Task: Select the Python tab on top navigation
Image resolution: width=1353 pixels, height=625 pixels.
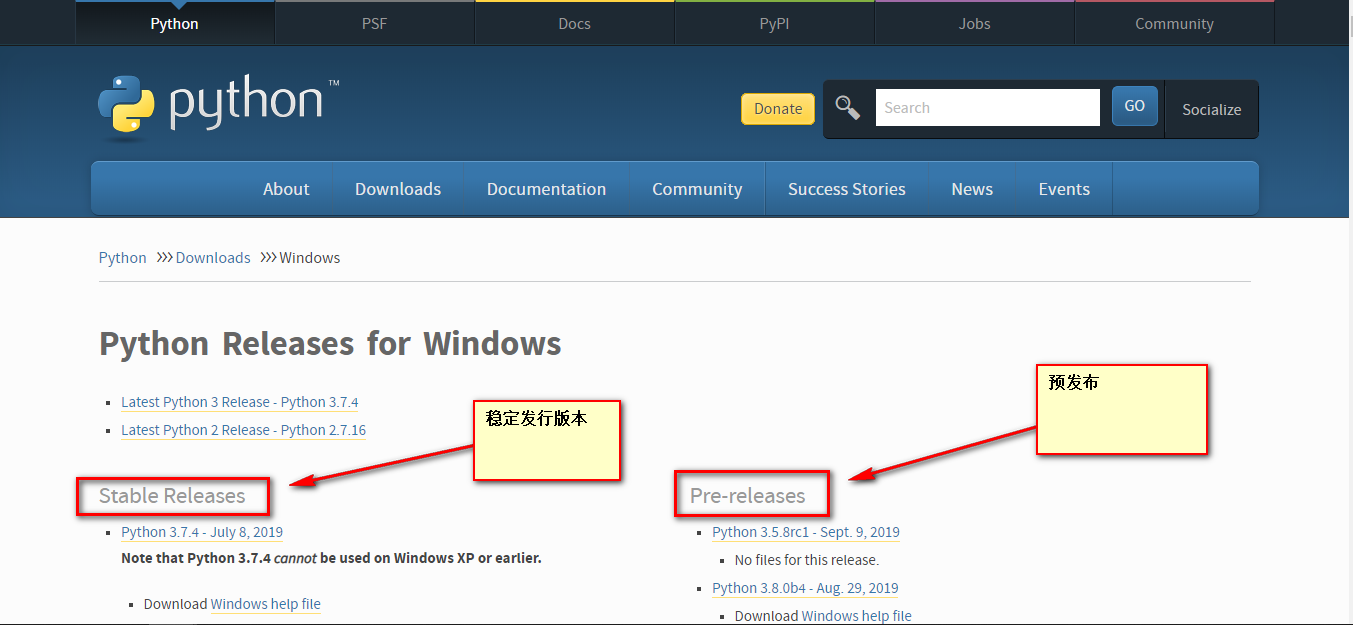Action: click(174, 22)
